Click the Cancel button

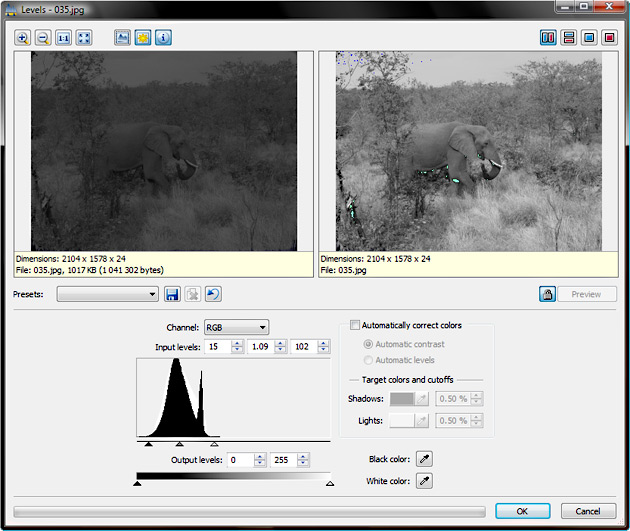pos(588,511)
